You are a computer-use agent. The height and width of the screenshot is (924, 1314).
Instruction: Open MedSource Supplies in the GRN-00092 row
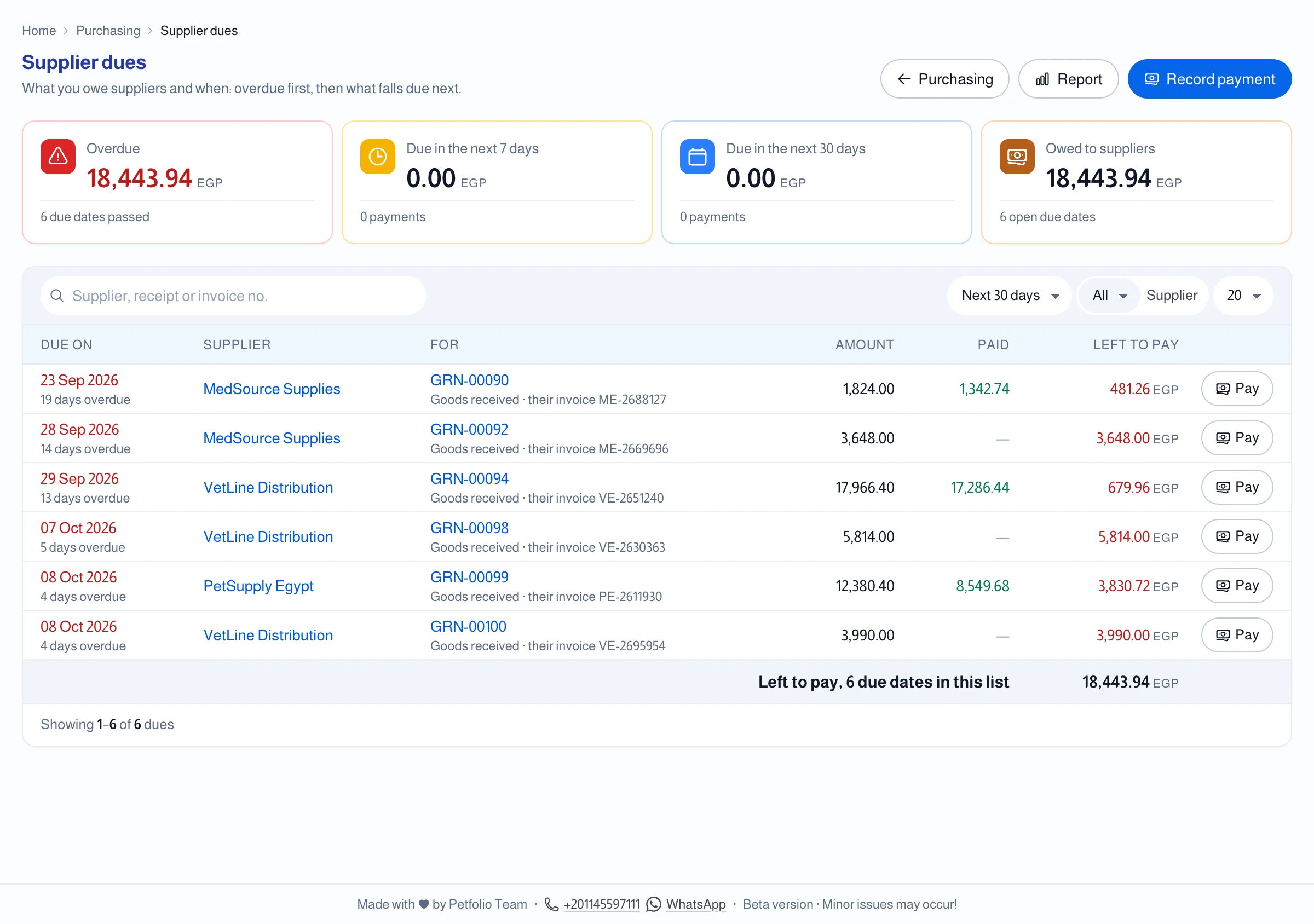(272, 438)
